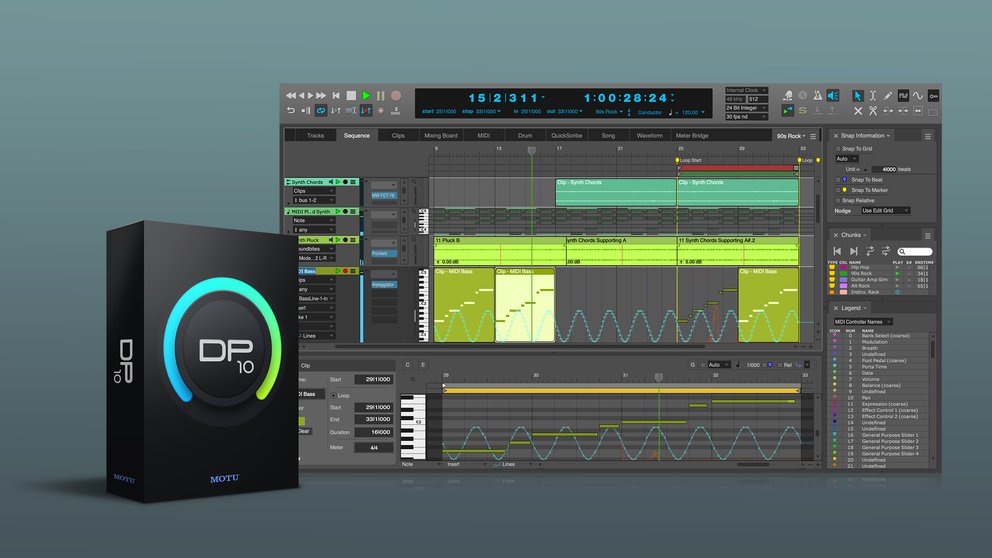Viewport: 992px width, 558px height.
Task: Open the 30 fps nd frame rate dropdown
Action: 747,117
